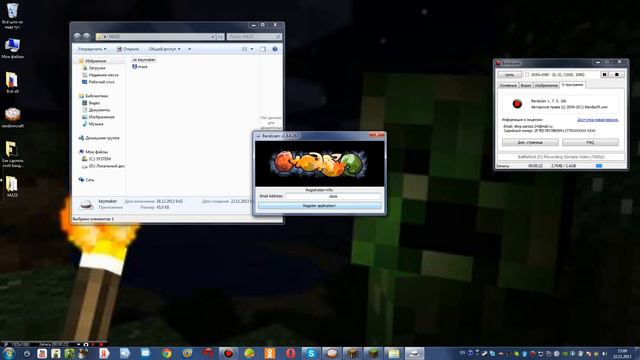Toggle the preview pane button in Explorer
The height and width of the screenshot is (360, 640).
(x=263, y=49)
